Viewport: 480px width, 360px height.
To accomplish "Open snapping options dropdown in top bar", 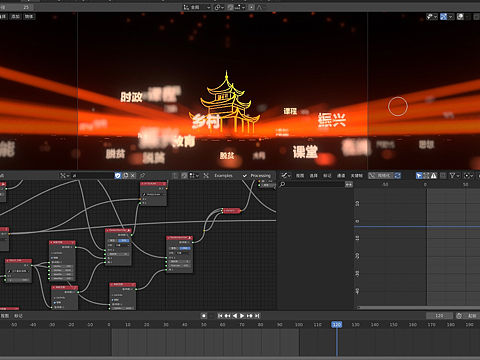I will 239,7.
